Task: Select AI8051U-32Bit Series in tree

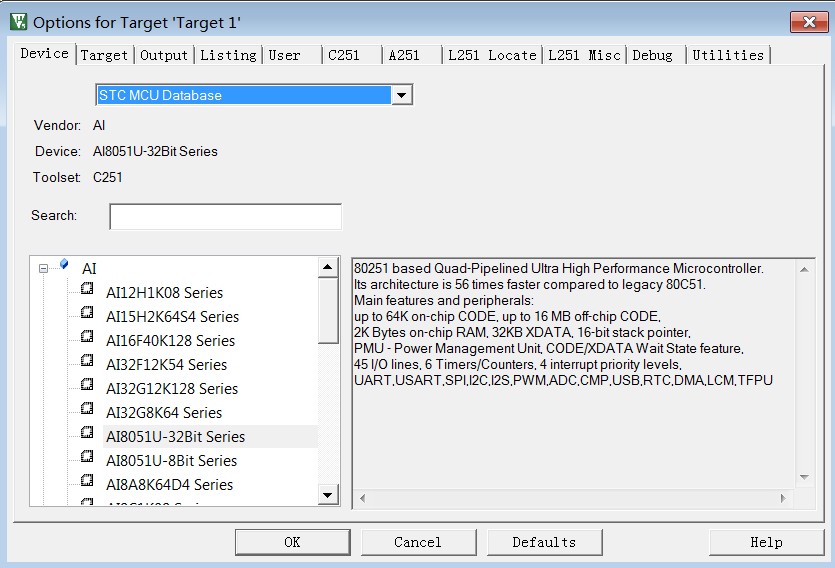Action: pos(176,437)
